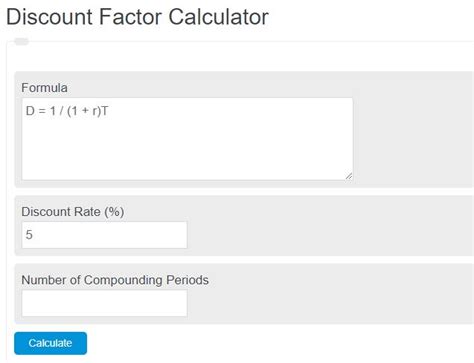Image resolution: width=474 pixels, height=363 pixels.
Task: Click the word Factor in the page title
Action: point(131,17)
